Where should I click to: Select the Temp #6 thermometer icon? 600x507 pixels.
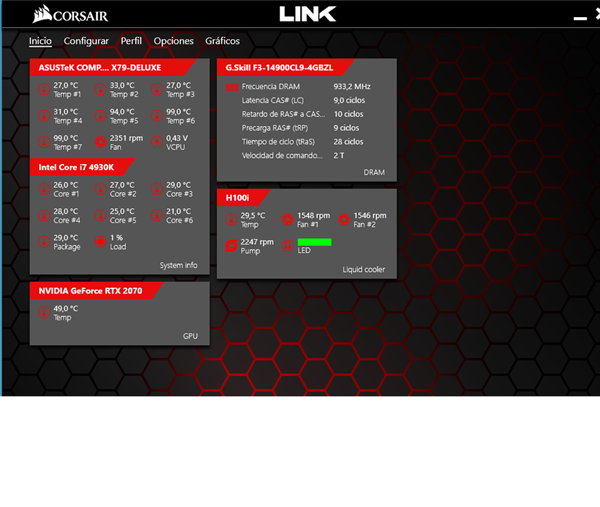(157, 116)
